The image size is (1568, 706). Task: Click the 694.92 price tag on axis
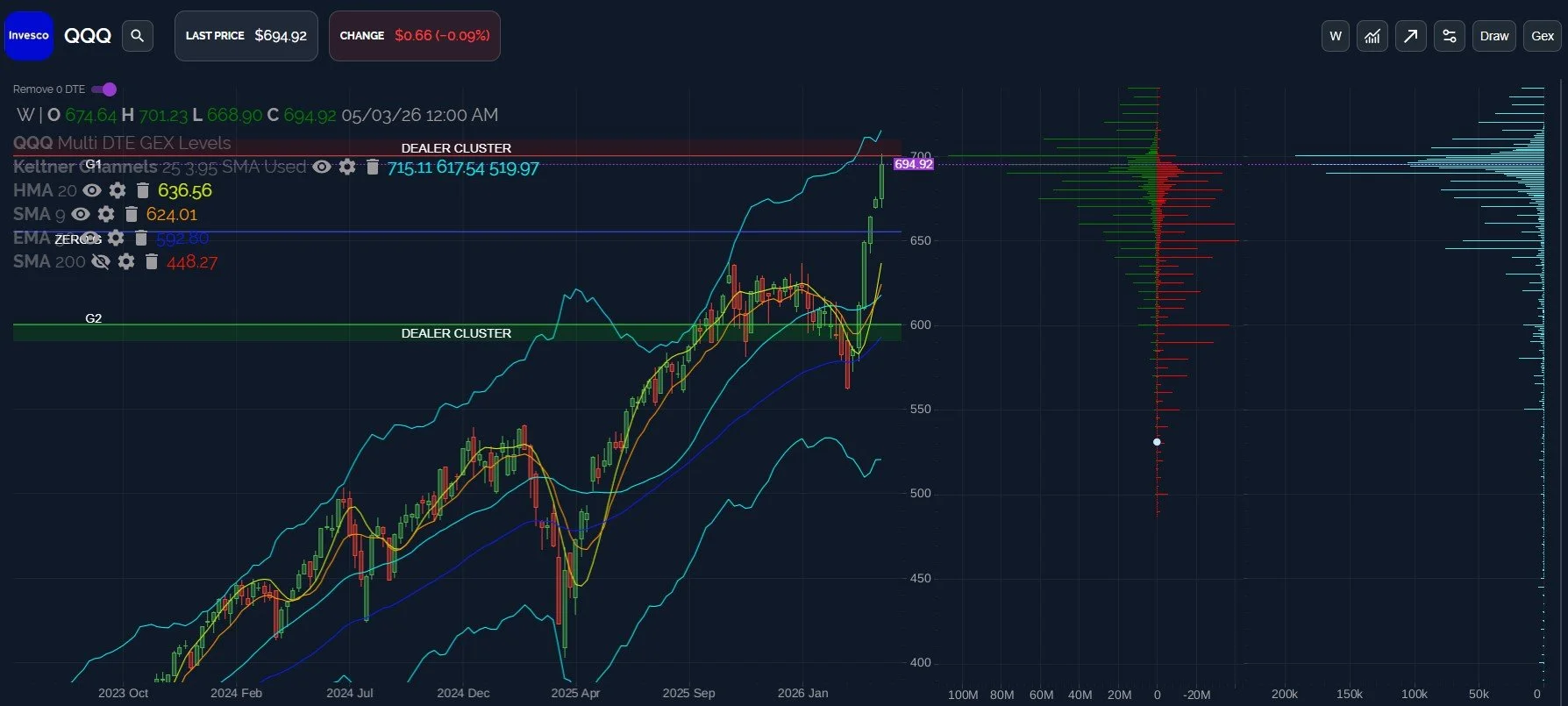pos(914,164)
